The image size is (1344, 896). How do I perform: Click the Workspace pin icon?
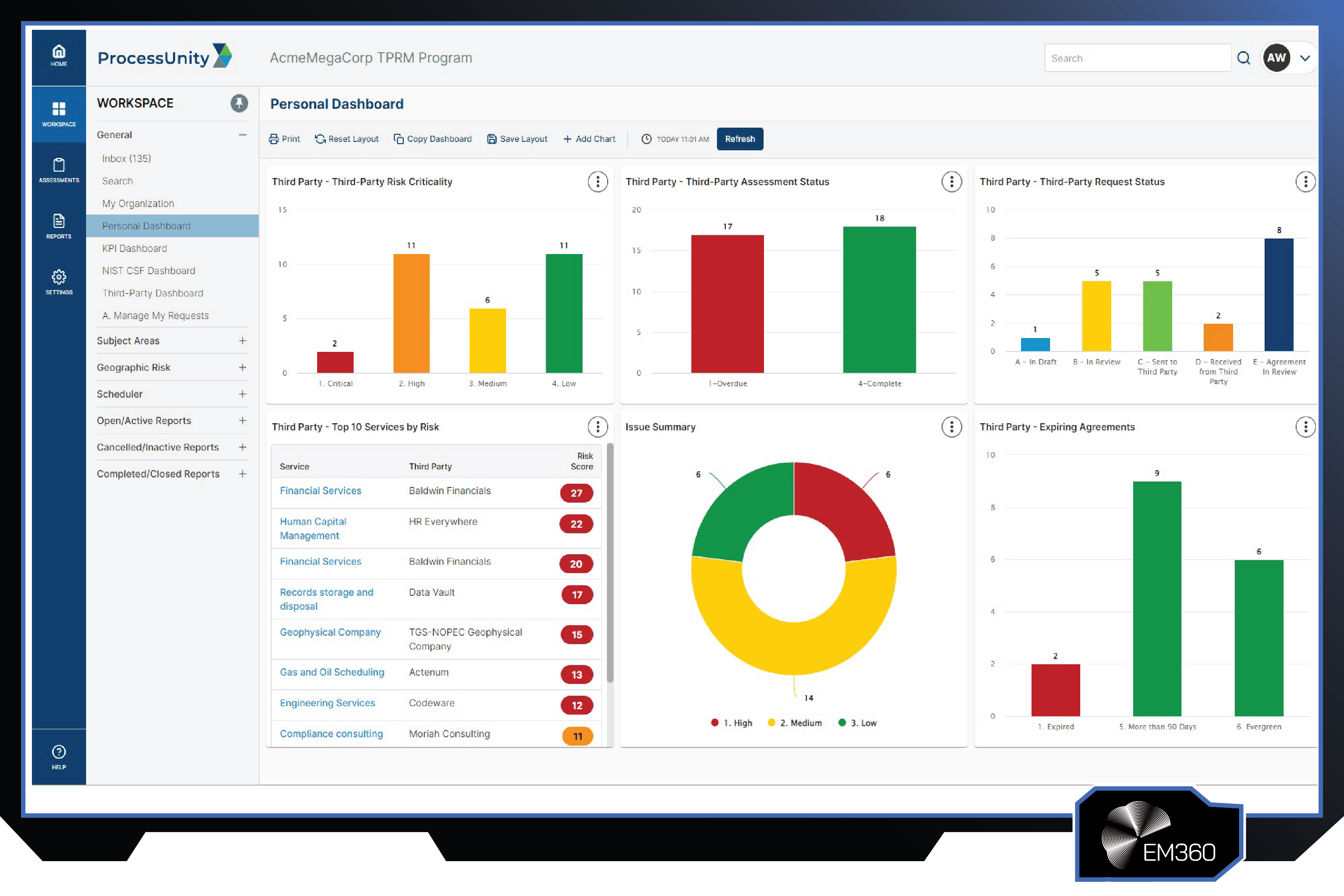pyautogui.click(x=239, y=103)
